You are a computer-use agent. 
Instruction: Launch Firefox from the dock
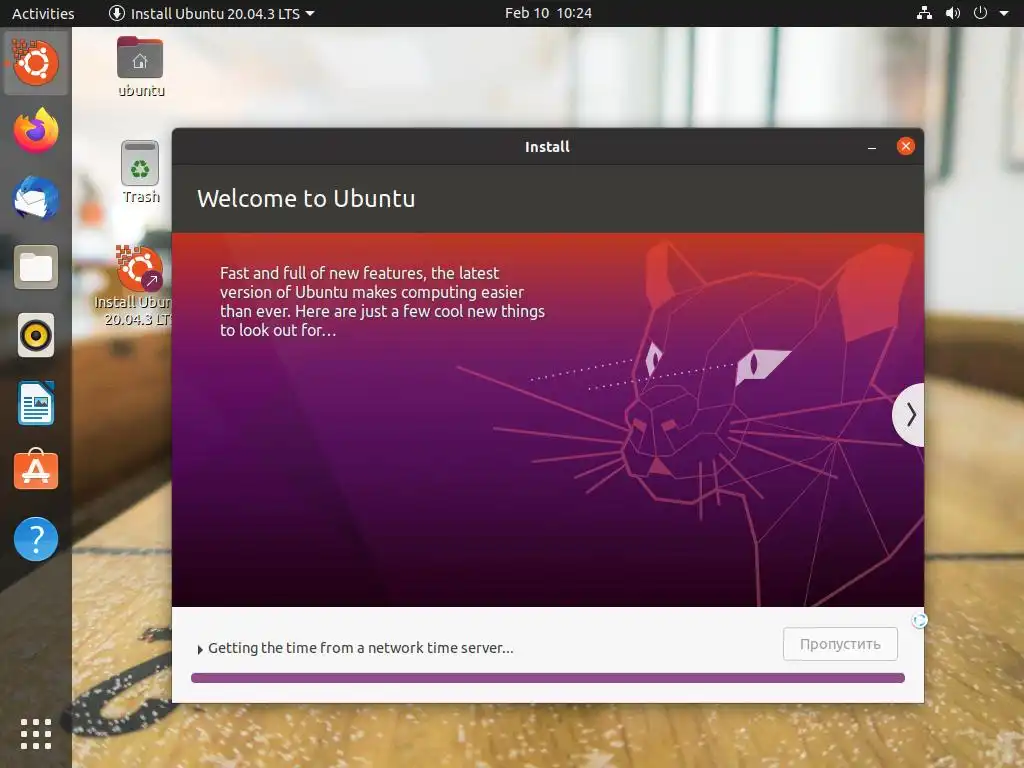[36, 131]
